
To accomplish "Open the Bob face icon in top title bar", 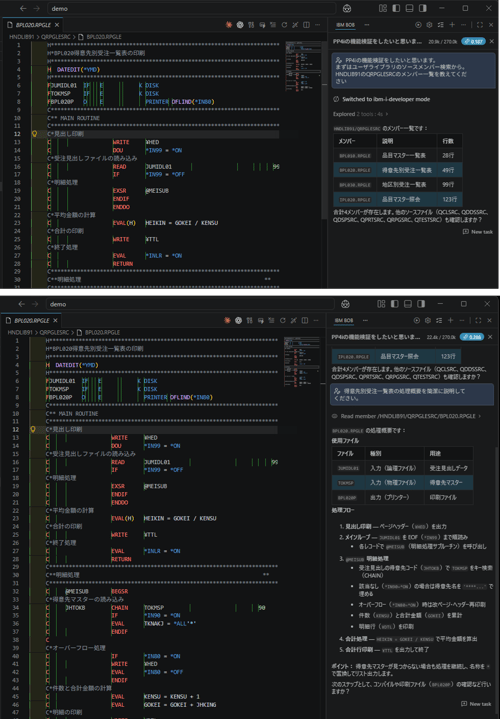I will [347, 8].
